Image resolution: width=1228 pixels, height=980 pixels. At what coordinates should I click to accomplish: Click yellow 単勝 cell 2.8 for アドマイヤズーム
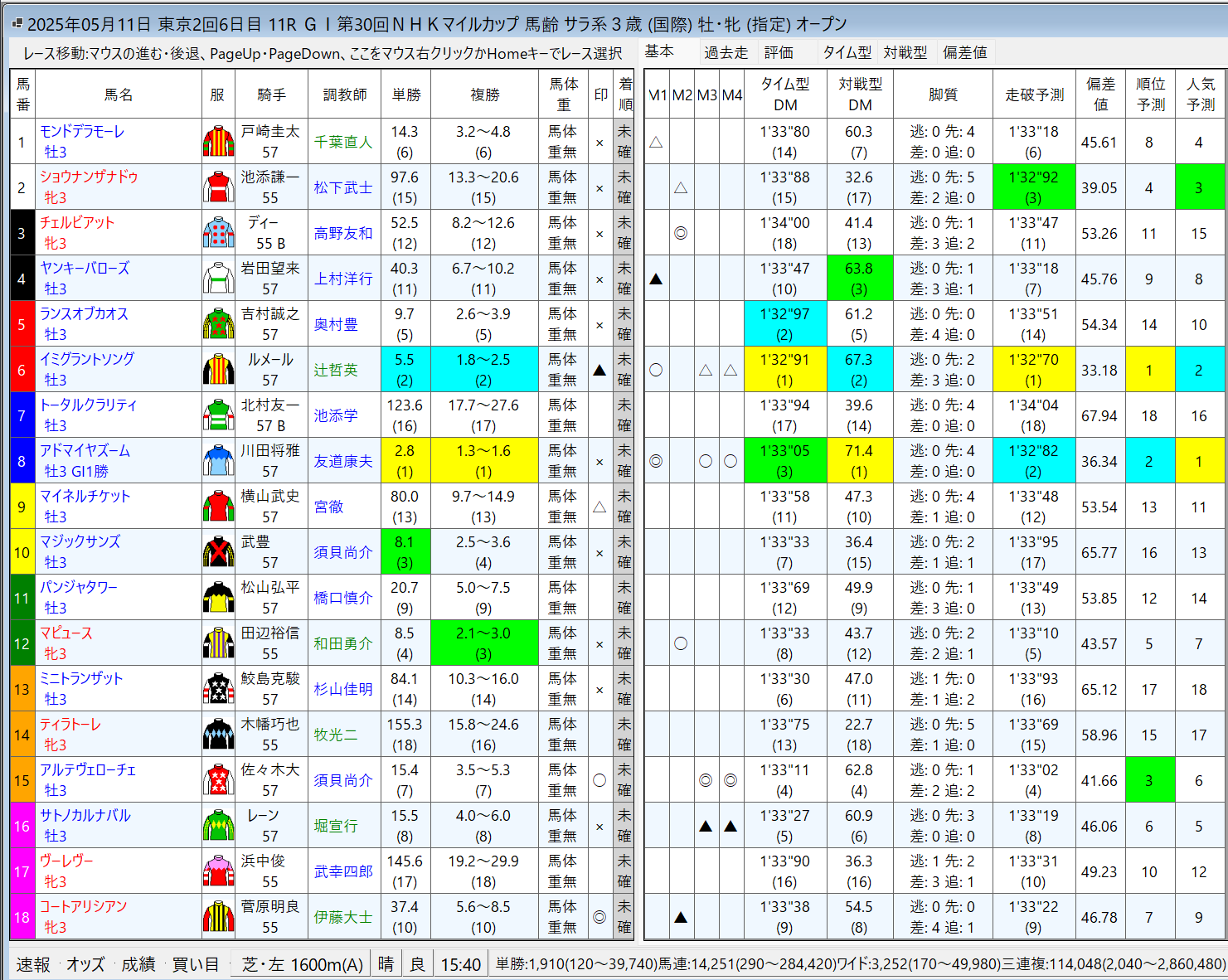(x=405, y=461)
